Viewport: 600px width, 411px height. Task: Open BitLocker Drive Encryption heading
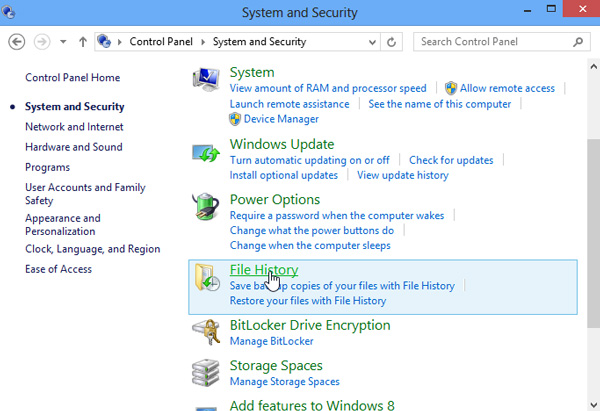coord(310,325)
